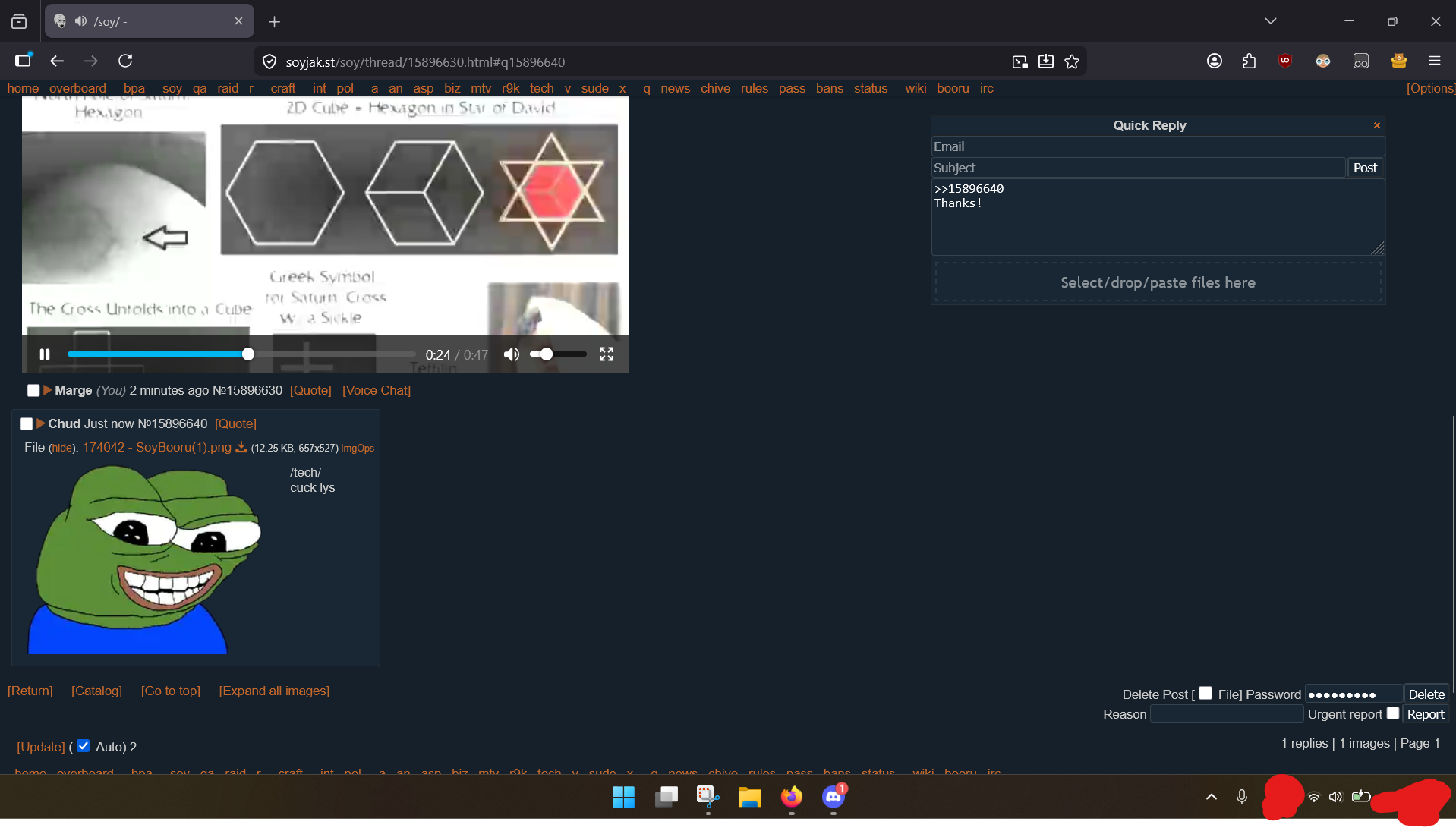This screenshot has height=828, width=1456.
Task: Expand Chud's post menu arrow
Action: 41,423
